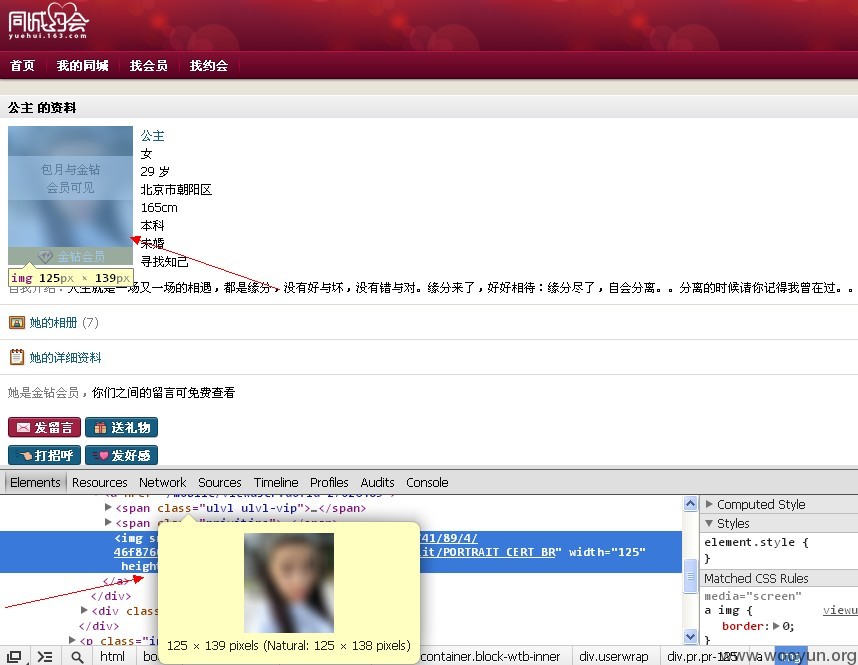Viewport: 858px width, 665px height.
Task: Open 找会员 navigation item
Action: tap(148, 66)
